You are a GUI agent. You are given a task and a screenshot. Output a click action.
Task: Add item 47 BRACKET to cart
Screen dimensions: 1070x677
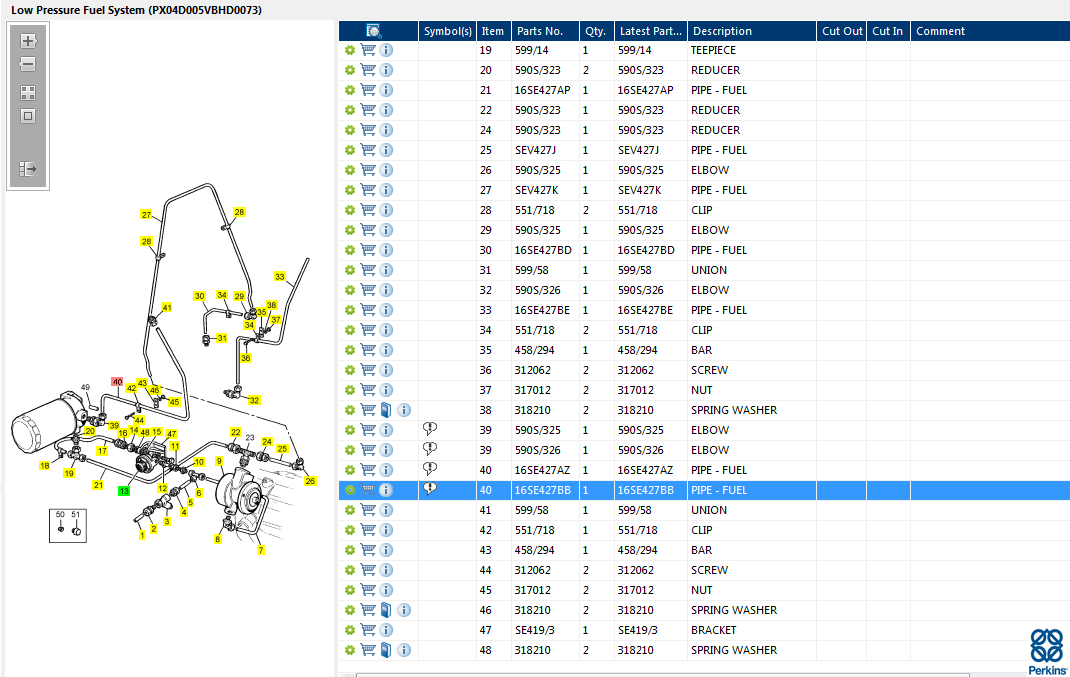click(x=368, y=630)
